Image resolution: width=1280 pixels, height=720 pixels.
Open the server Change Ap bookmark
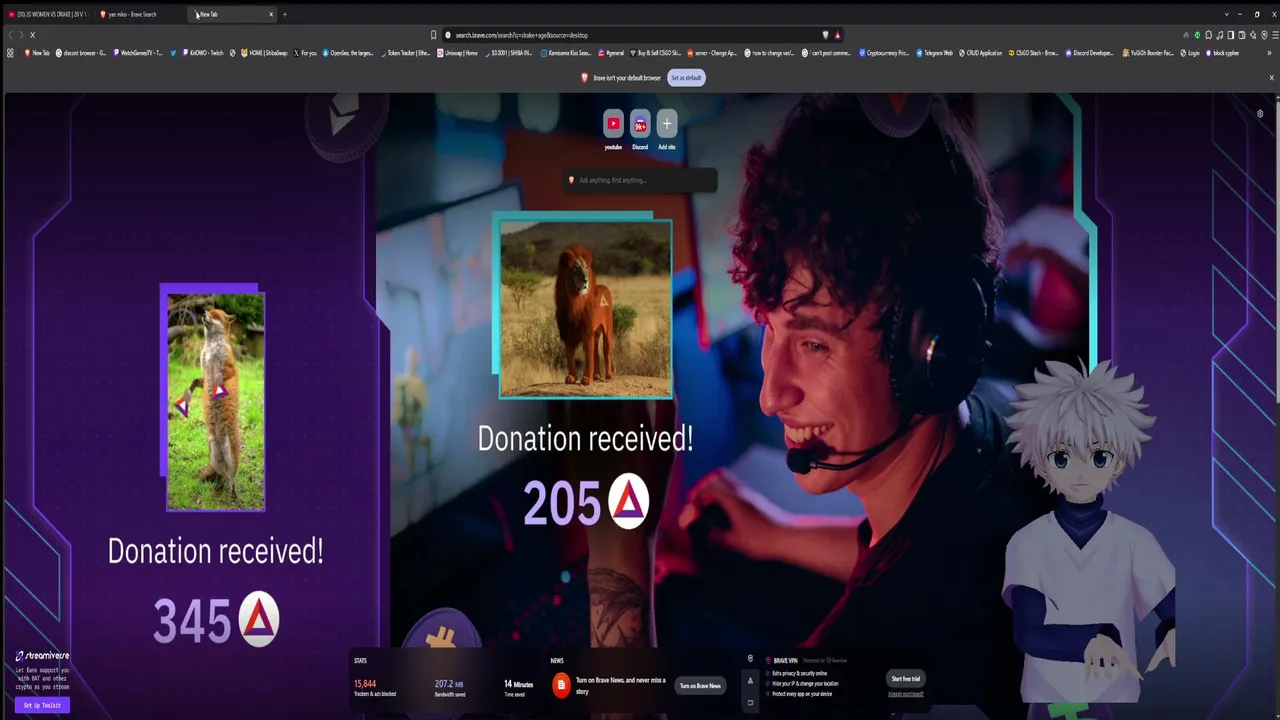(x=712, y=53)
